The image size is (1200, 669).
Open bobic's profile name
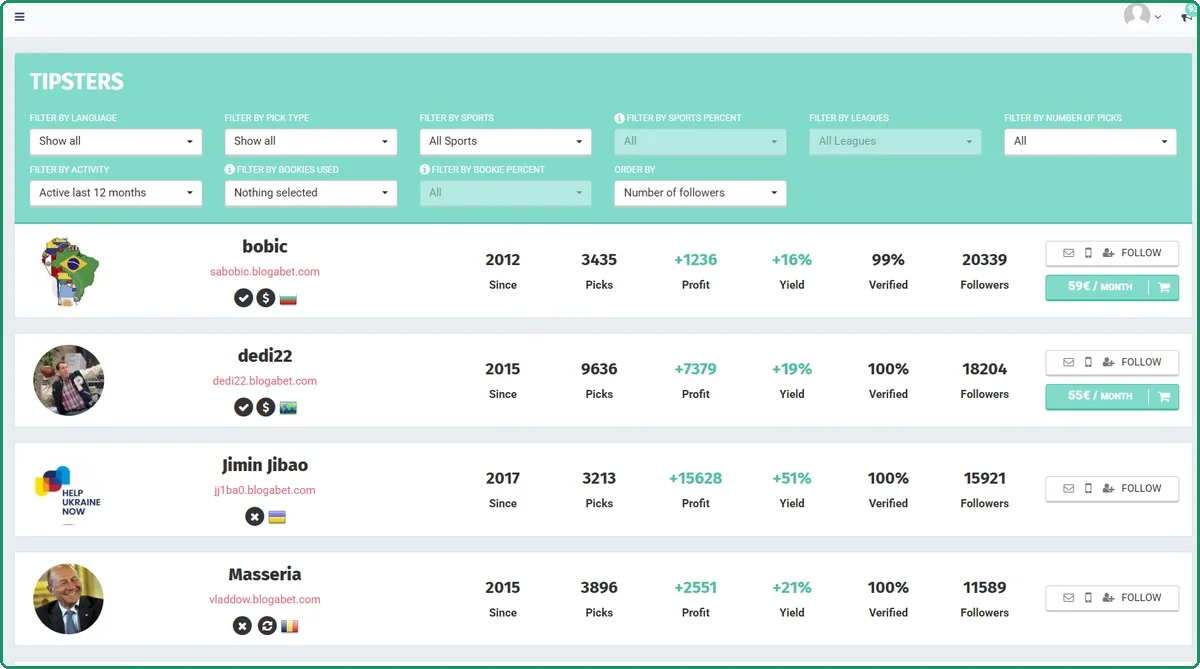[x=265, y=246]
